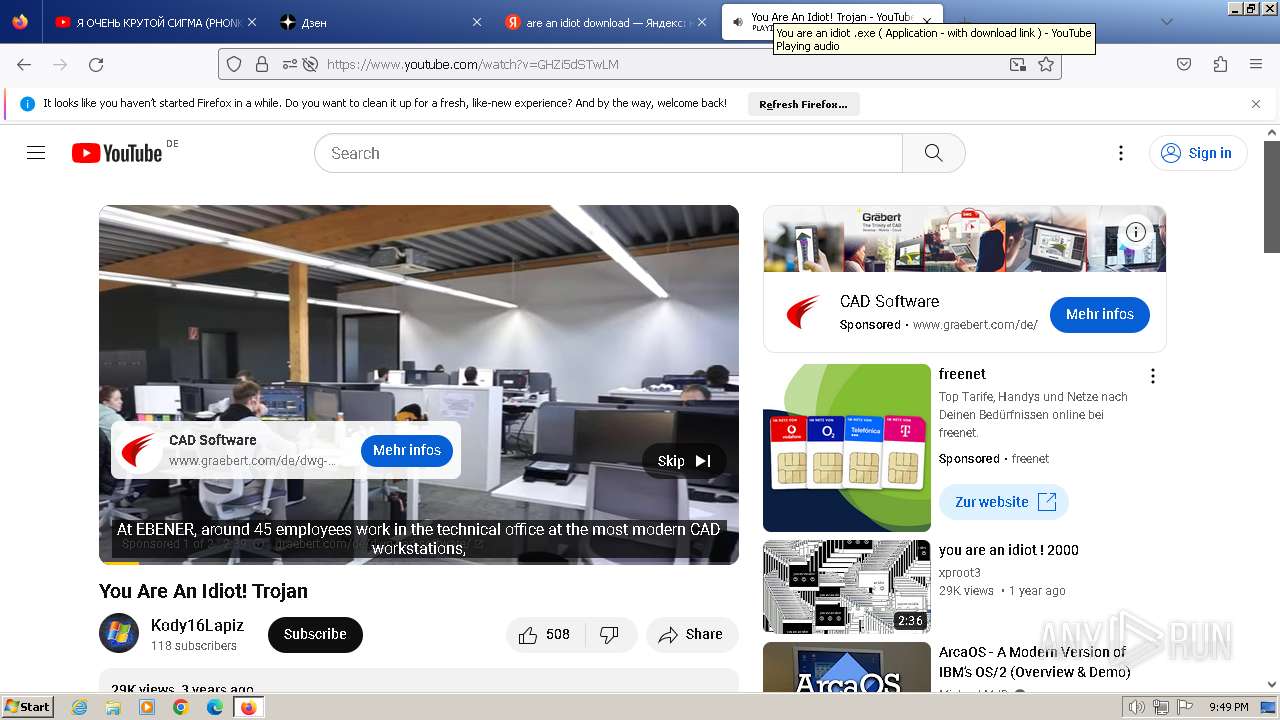
Task: Click Mehr infos in the sidebar CAD ad
Action: [x=1100, y=314]
